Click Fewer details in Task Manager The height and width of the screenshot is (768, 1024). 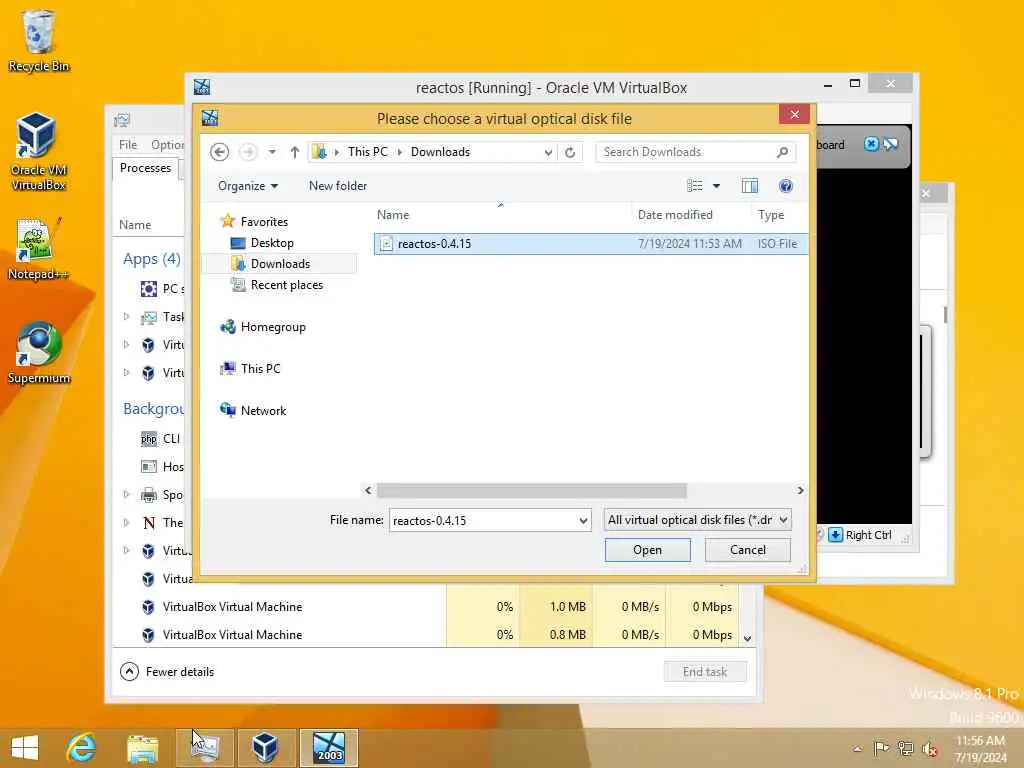(x=167, y=672)
